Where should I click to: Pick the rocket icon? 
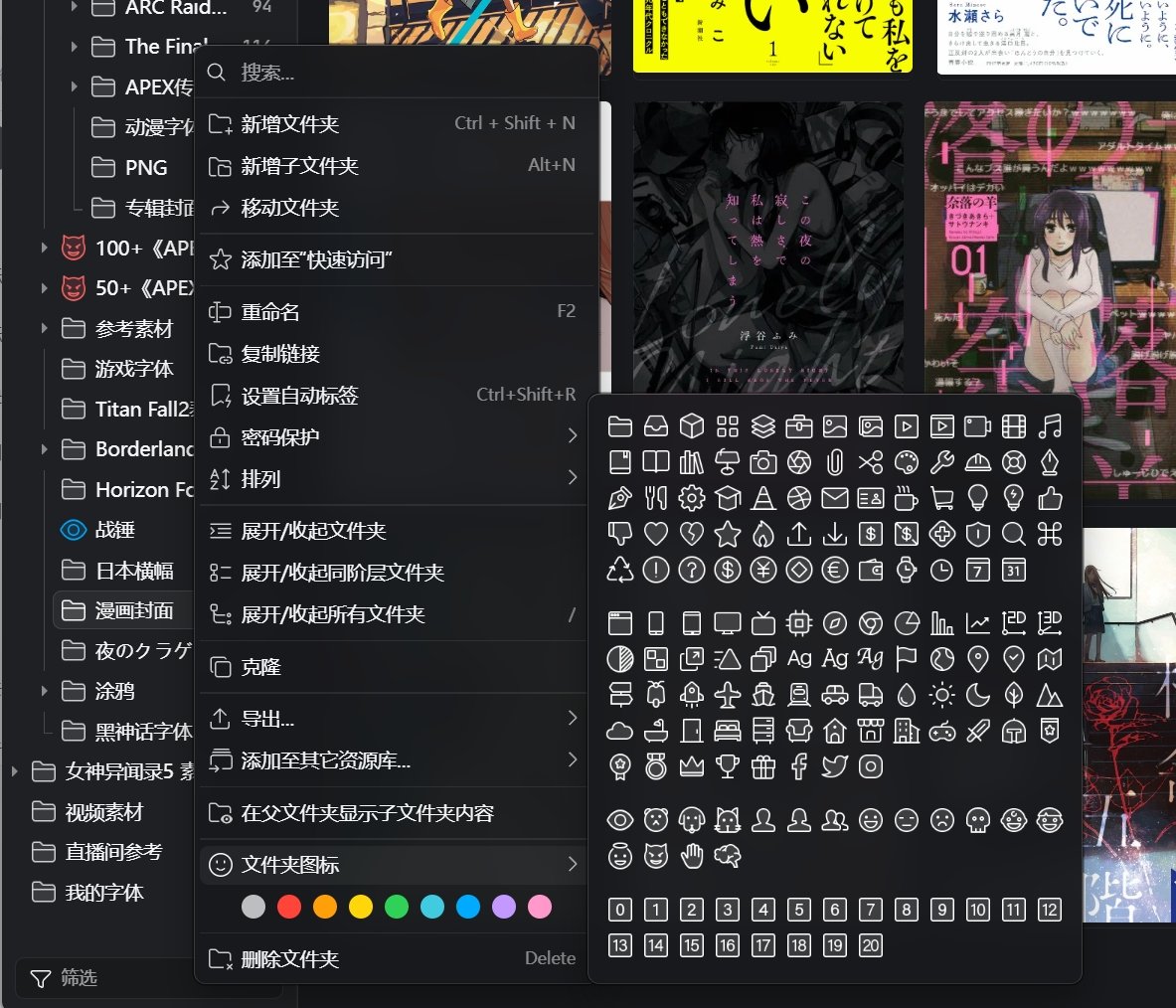click(692, 695)
